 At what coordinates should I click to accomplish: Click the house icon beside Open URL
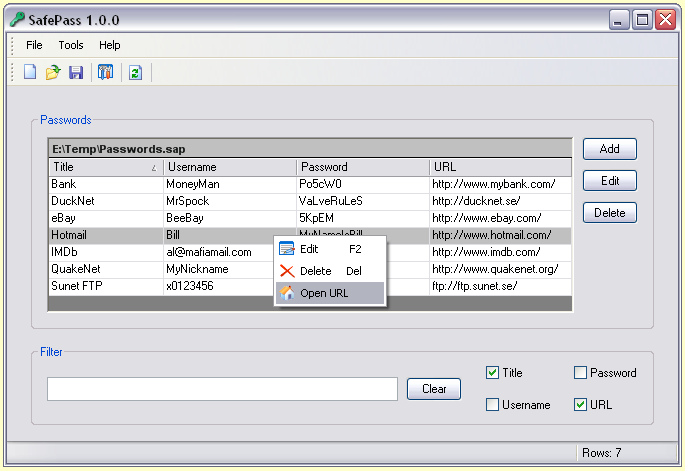(287, 293)
